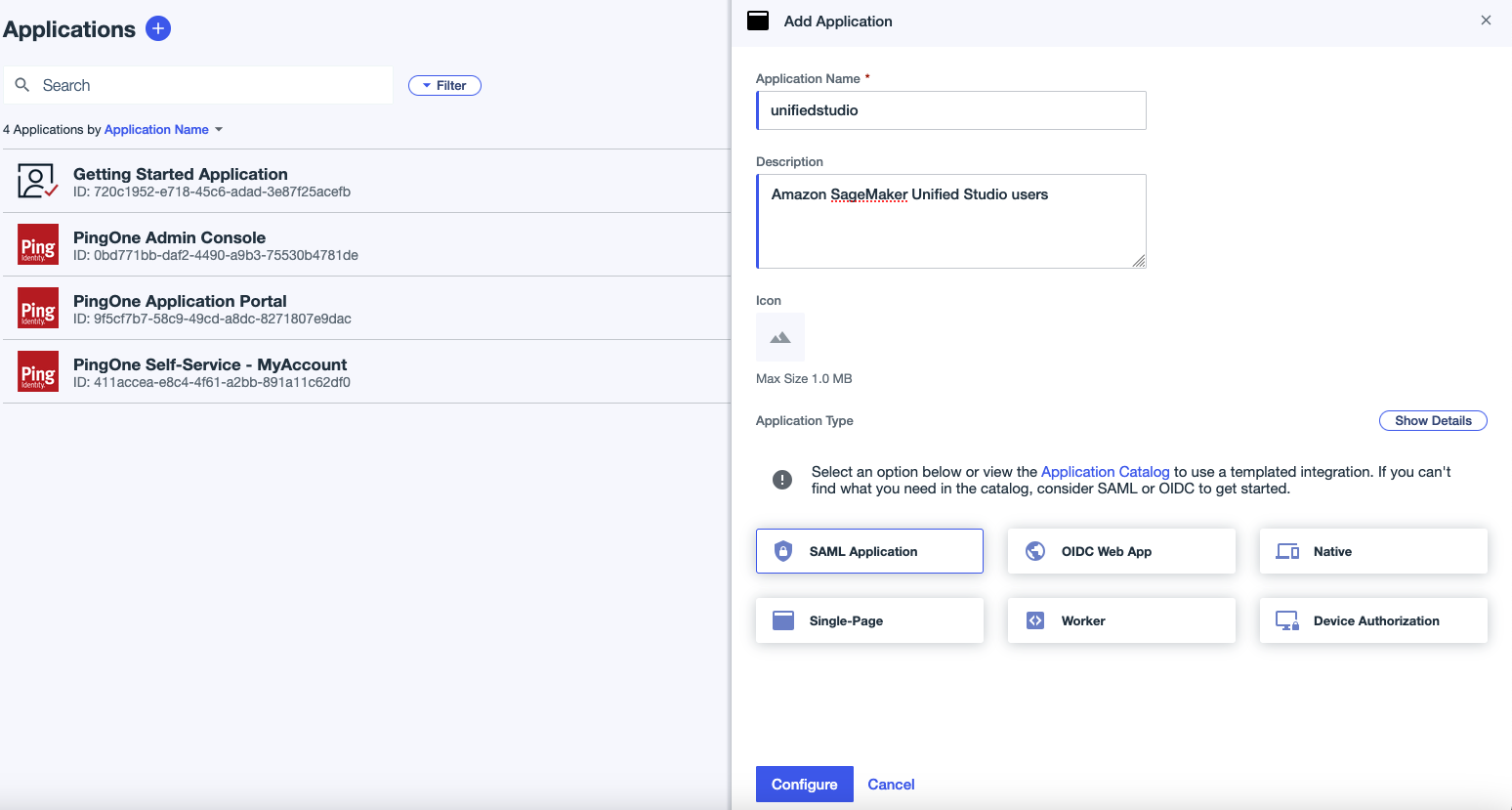Select the Device Authorization type icon
The height and width of the screenshot is (810, 1512).
tap(1286, 620)
